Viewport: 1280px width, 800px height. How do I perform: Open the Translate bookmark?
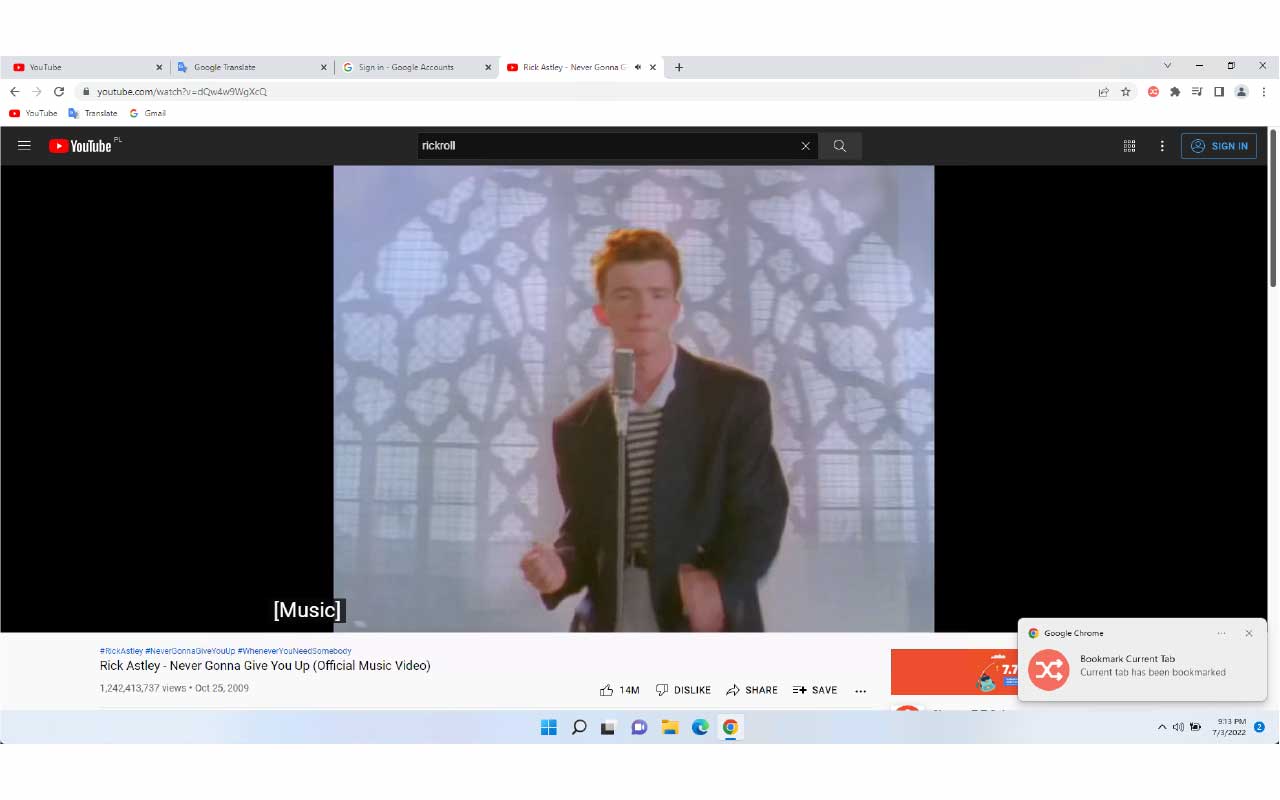point(92,113)
